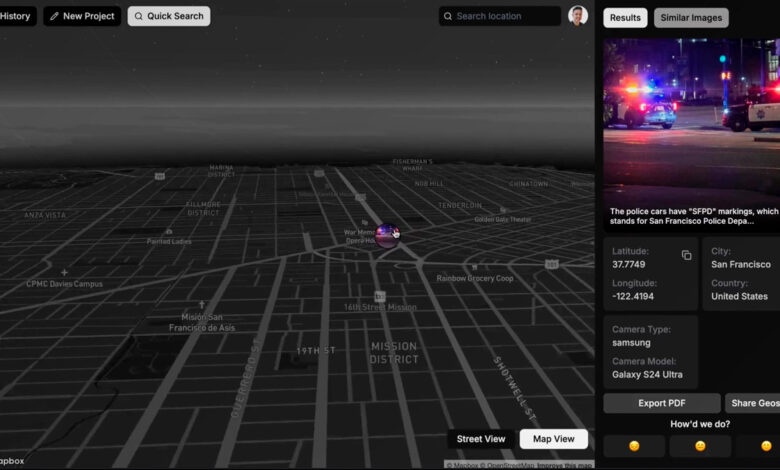Select the country value United States

pyautogui.click(x=739, y=296)
